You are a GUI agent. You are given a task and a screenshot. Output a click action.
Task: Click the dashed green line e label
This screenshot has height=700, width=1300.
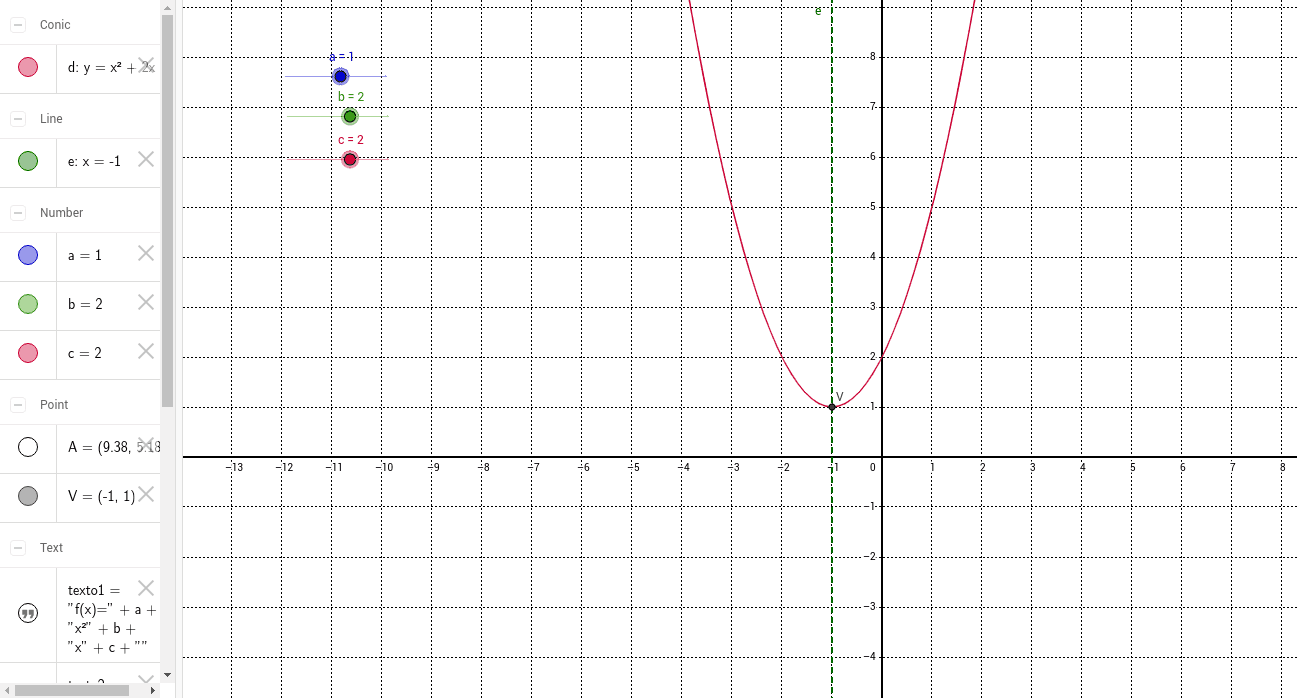pos(818,11)
